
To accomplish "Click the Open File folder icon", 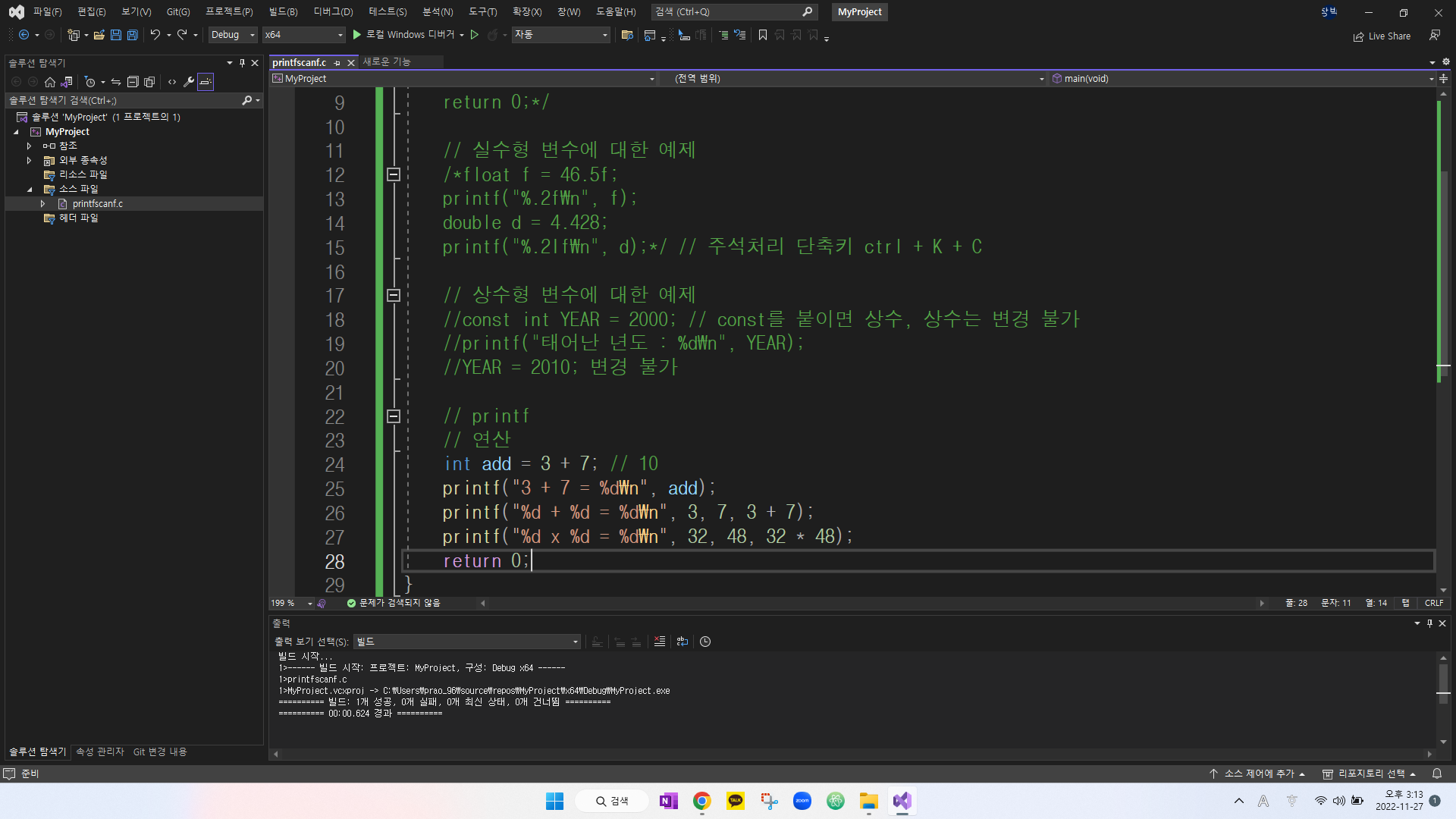I will [x=99, y=35].
